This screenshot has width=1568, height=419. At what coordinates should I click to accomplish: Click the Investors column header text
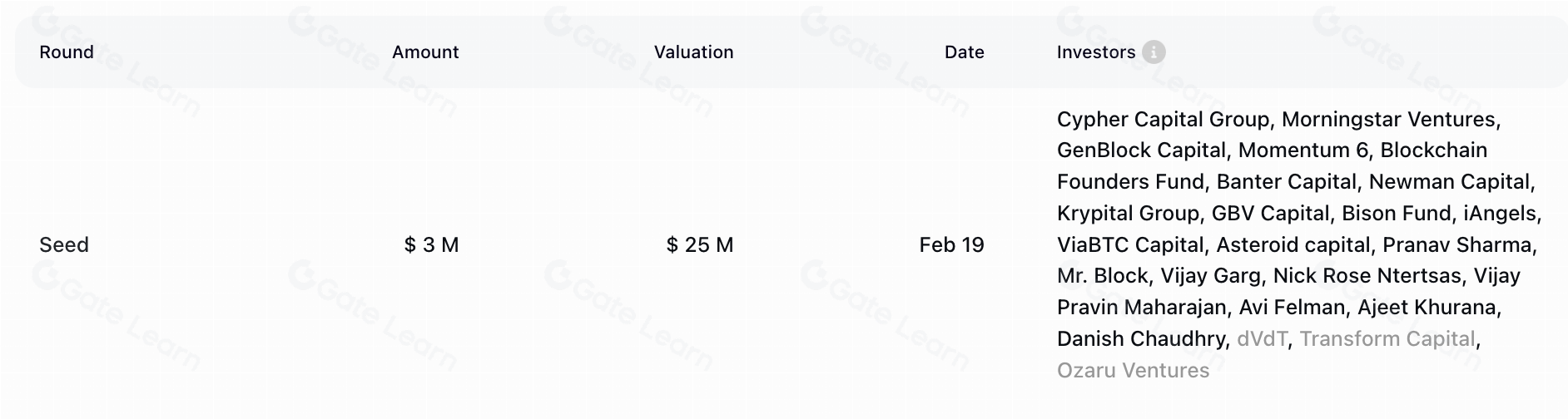click(x=1095, y=52)
